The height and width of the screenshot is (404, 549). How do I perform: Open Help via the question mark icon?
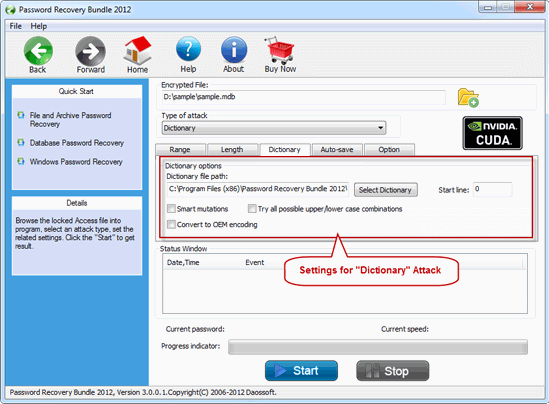188,49
